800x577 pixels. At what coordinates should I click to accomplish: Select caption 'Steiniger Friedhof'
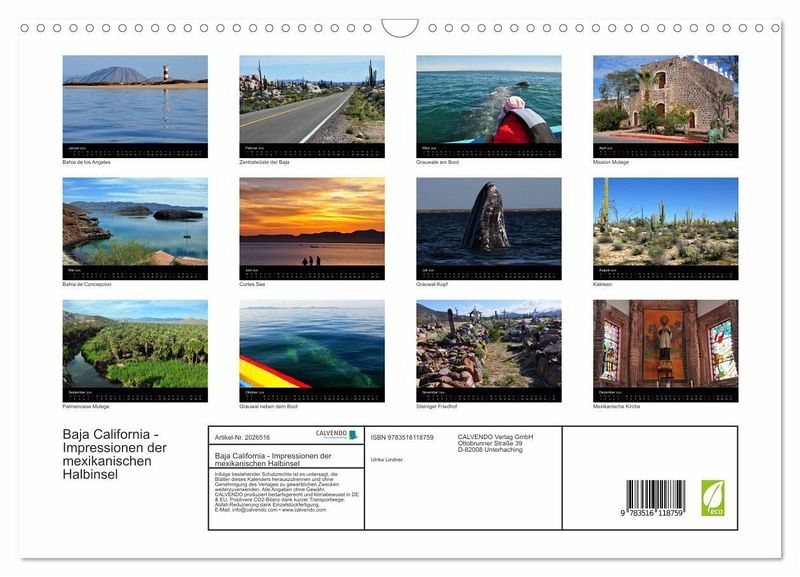pyautogui.click(x=436, y=407)
